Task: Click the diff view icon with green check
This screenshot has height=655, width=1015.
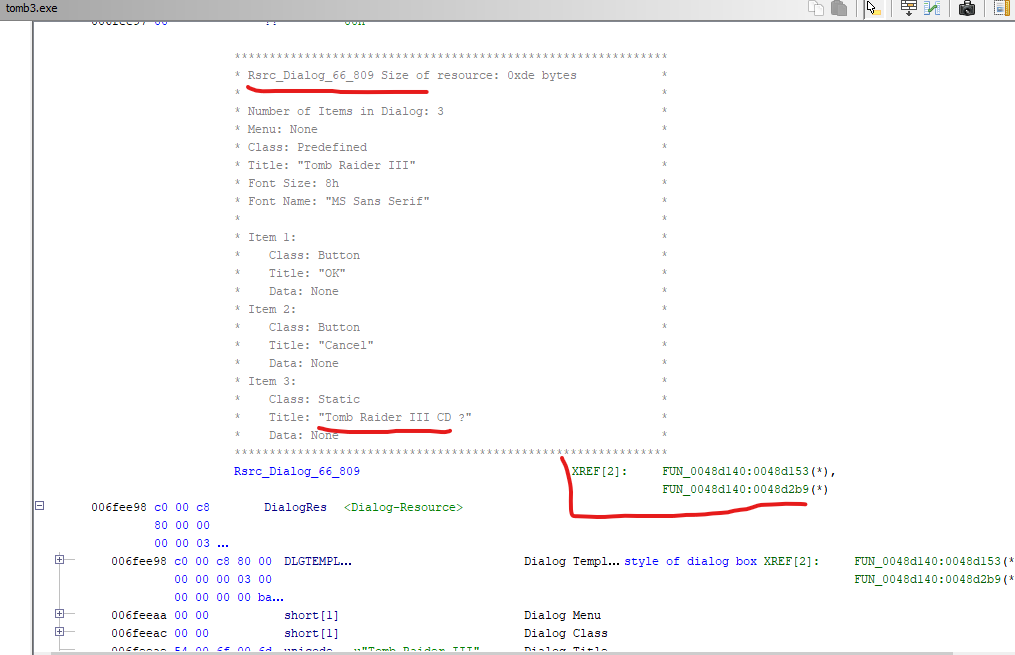Action: pyautogui.click(x=932, y=8)
